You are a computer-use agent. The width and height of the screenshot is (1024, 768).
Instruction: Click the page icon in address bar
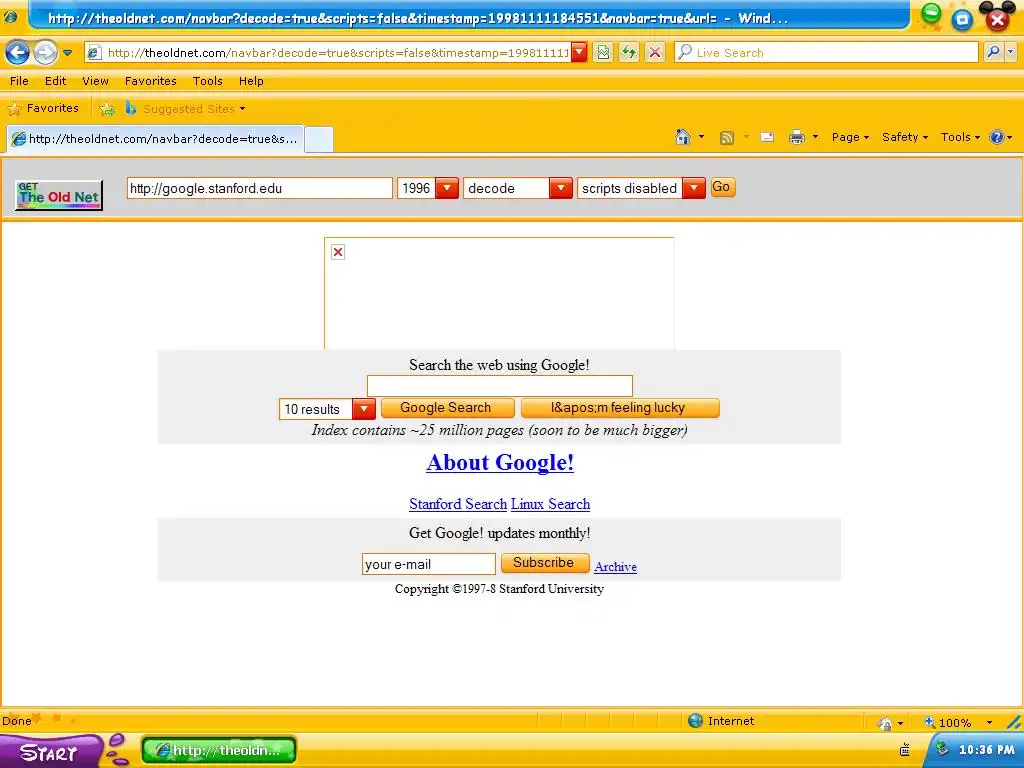(94, 53)
